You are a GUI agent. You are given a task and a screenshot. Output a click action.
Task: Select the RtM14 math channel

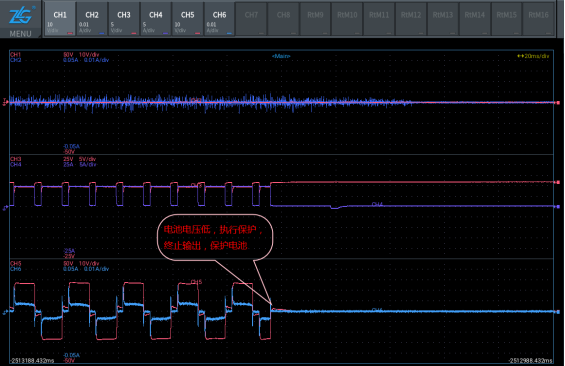(x=475, y=19)
